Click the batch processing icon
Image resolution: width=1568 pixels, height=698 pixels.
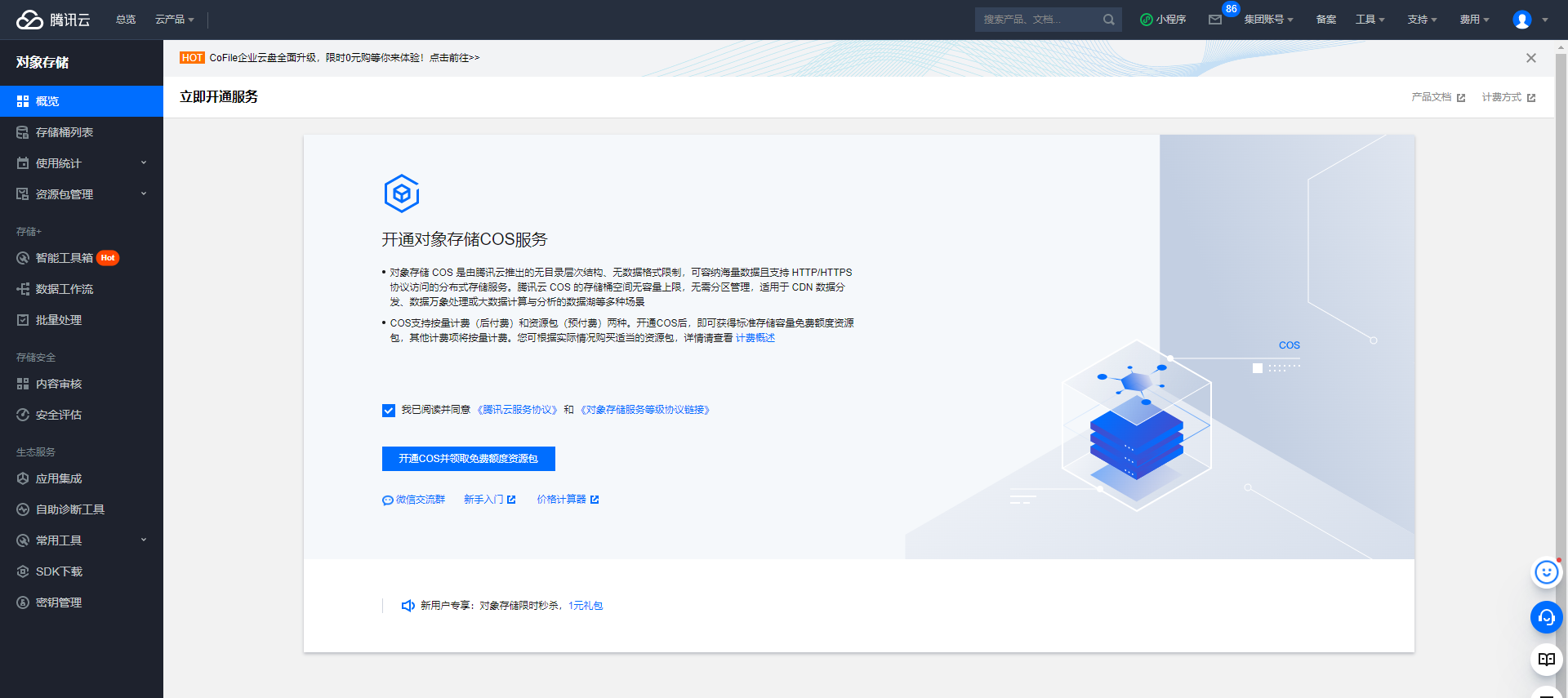(x=23, y=320)
